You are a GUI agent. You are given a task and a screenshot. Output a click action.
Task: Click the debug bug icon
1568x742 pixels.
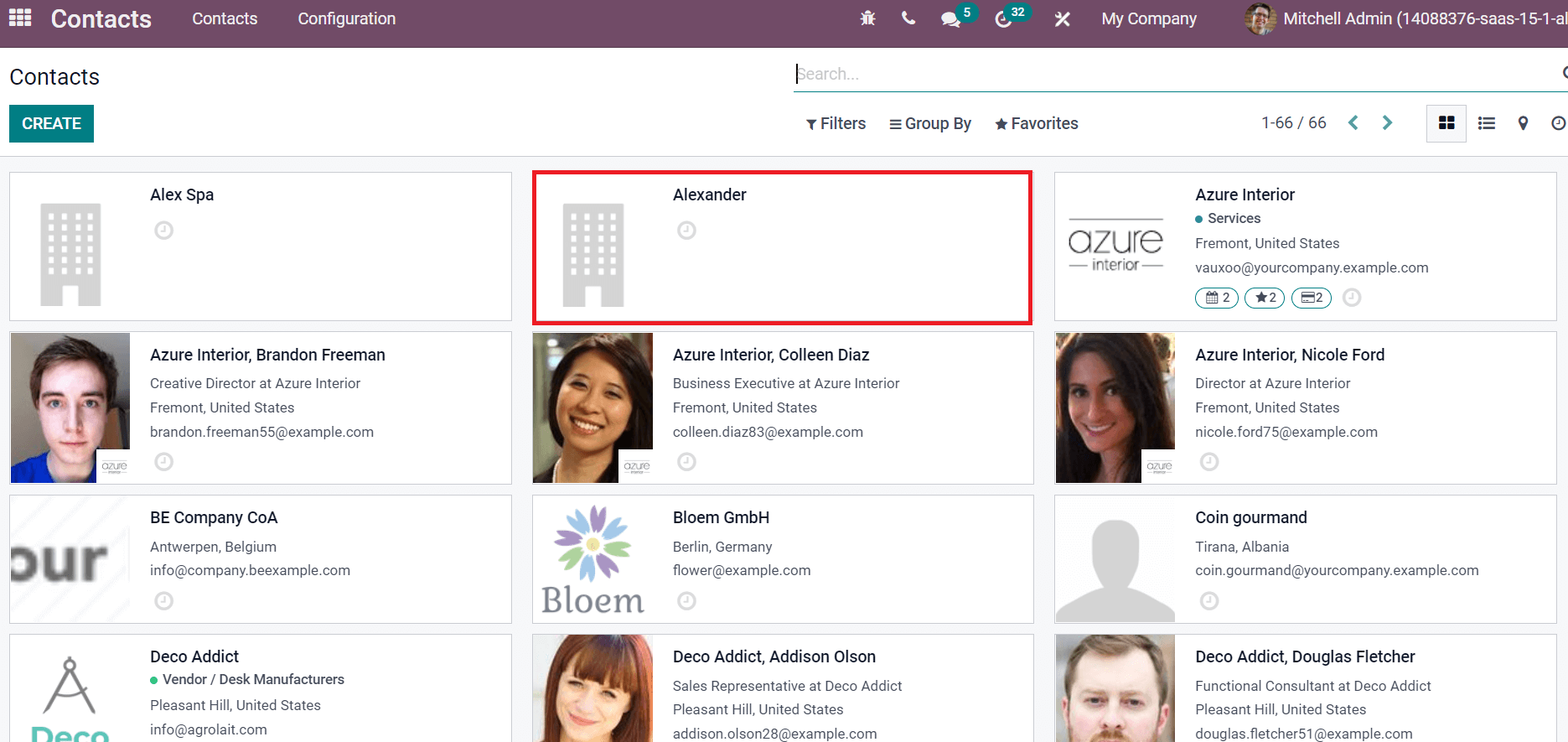[x=867, y=18]
